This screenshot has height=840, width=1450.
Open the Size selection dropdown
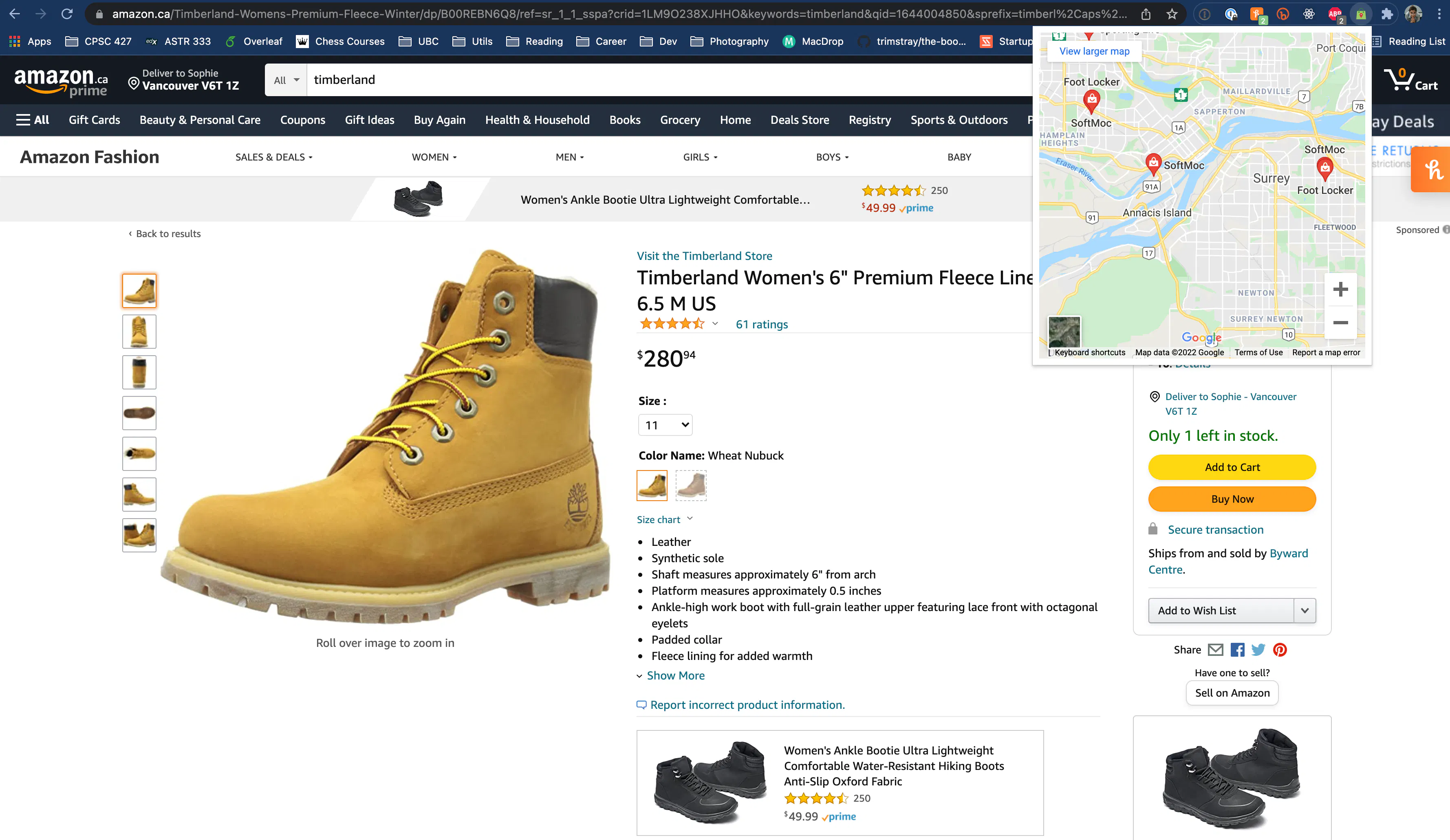point(665,425)
